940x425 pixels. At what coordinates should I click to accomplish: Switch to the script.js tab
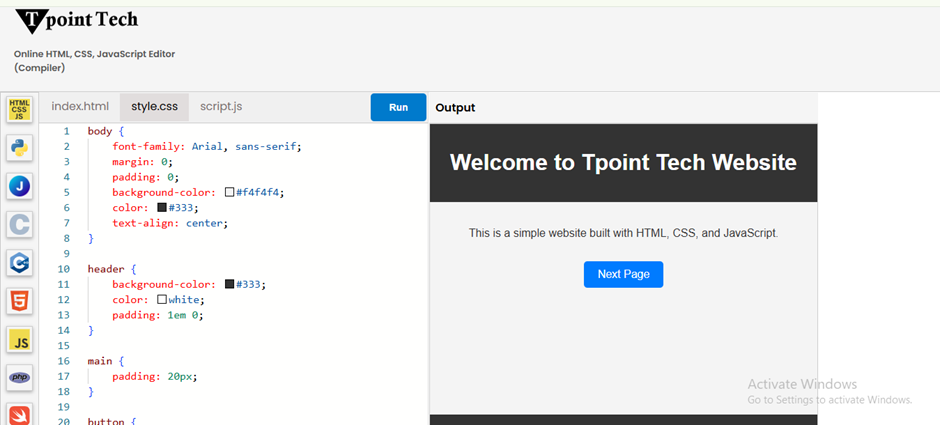click(221, 107)
